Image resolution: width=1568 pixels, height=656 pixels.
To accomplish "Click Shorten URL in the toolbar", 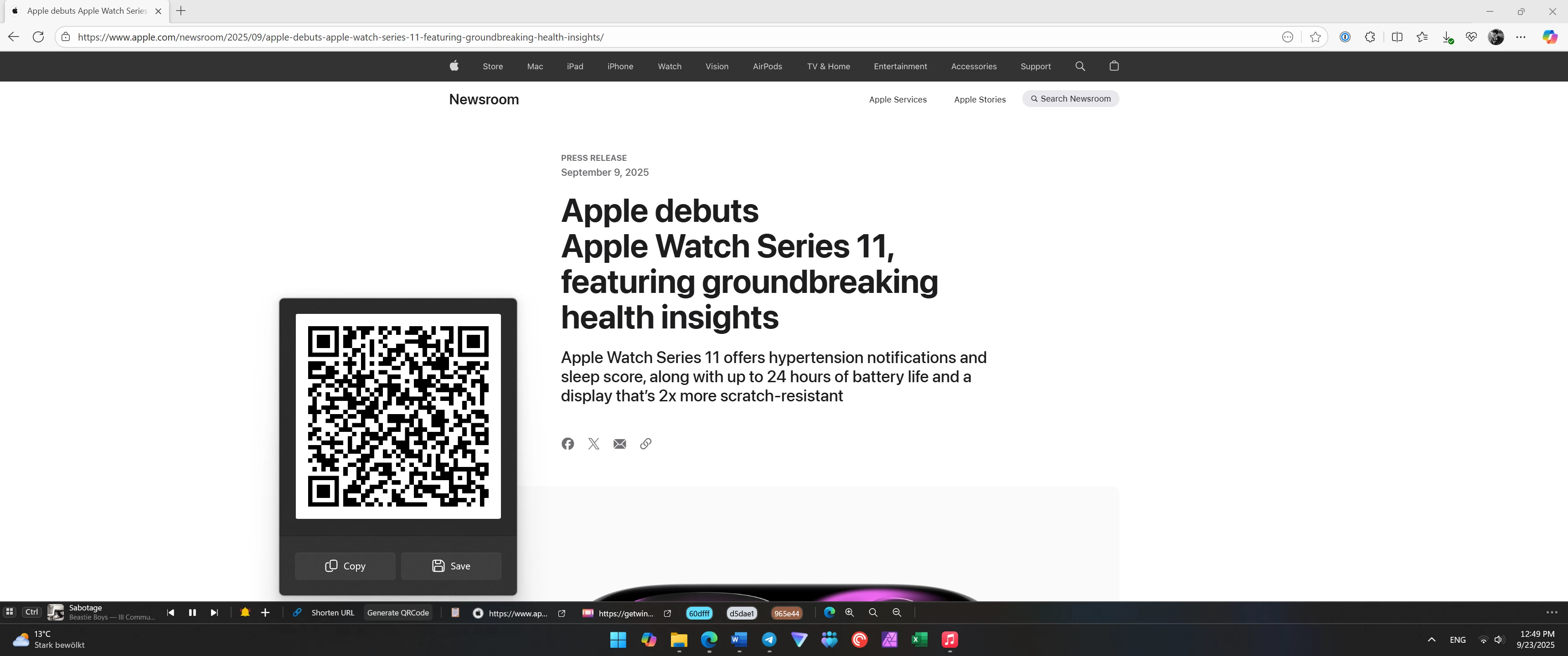I will tap(332, 613).
